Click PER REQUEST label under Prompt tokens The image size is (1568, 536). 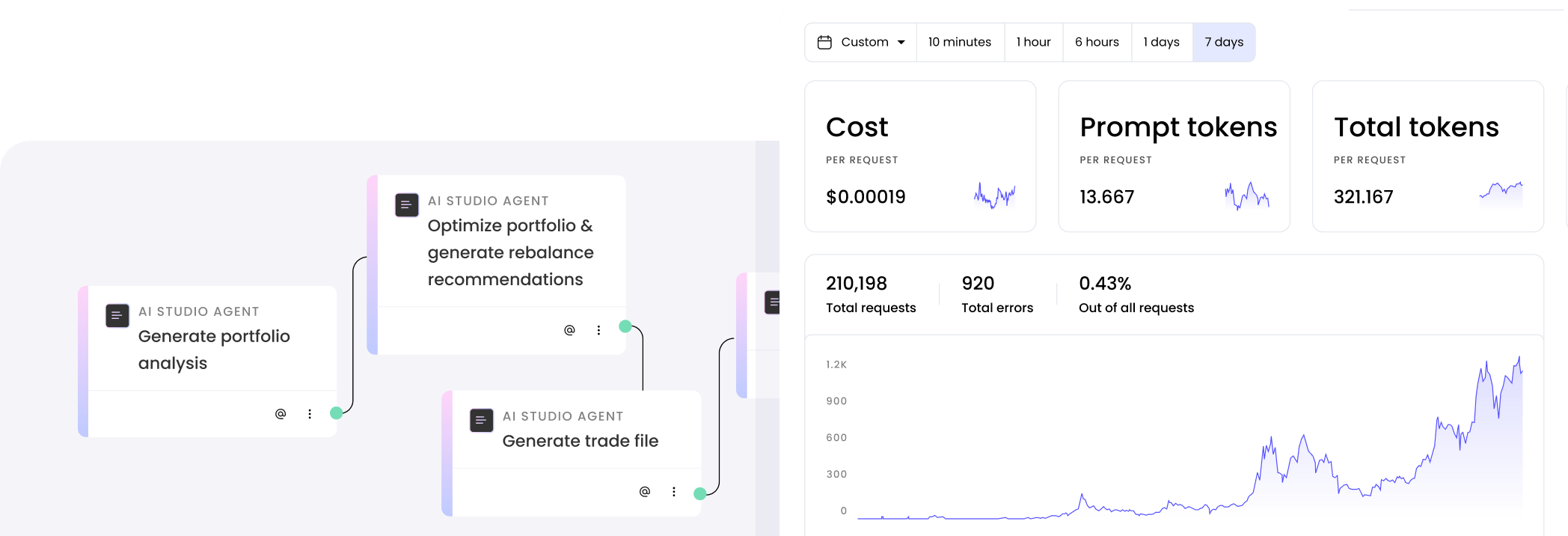[1115, 160]
